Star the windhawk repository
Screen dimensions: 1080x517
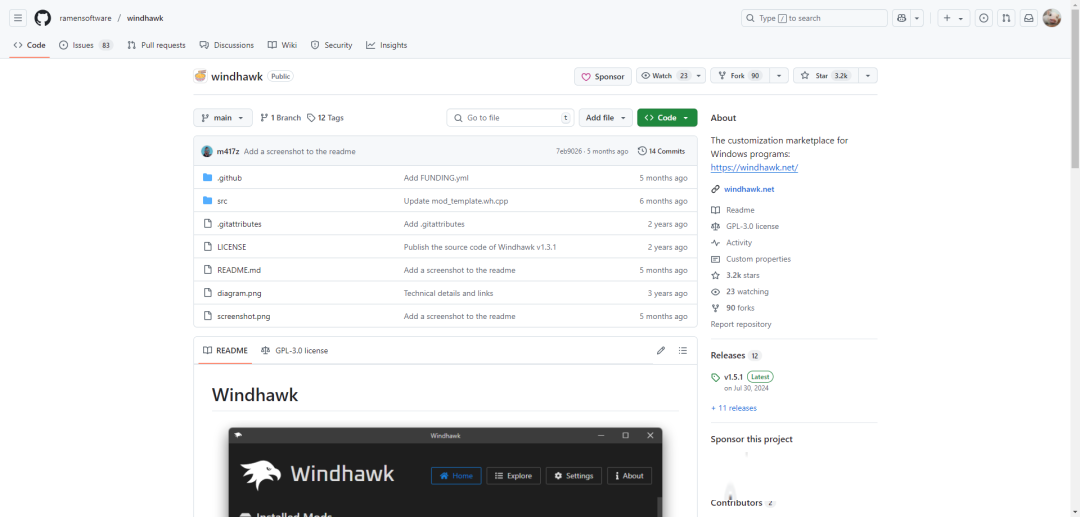tap(824, 76)
